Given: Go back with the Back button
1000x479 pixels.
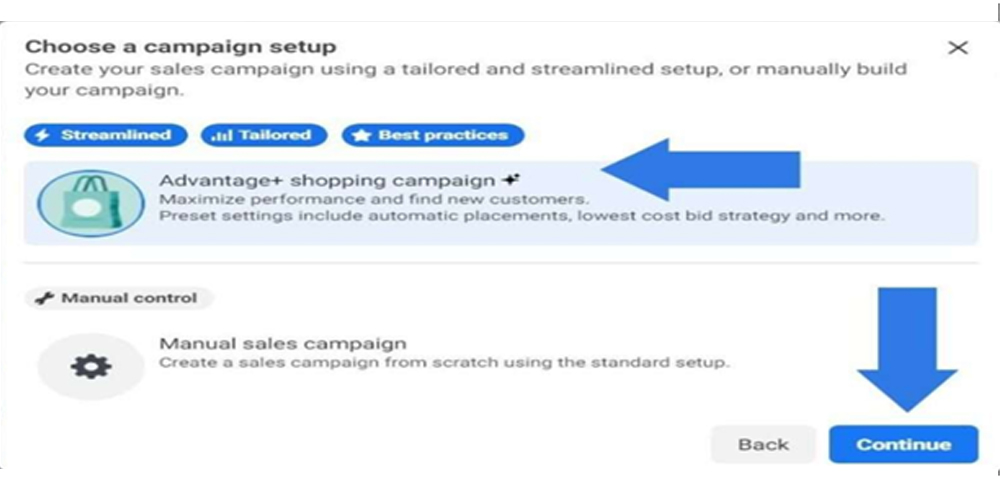Looking at the screenshot, I should tap(763, 445).
